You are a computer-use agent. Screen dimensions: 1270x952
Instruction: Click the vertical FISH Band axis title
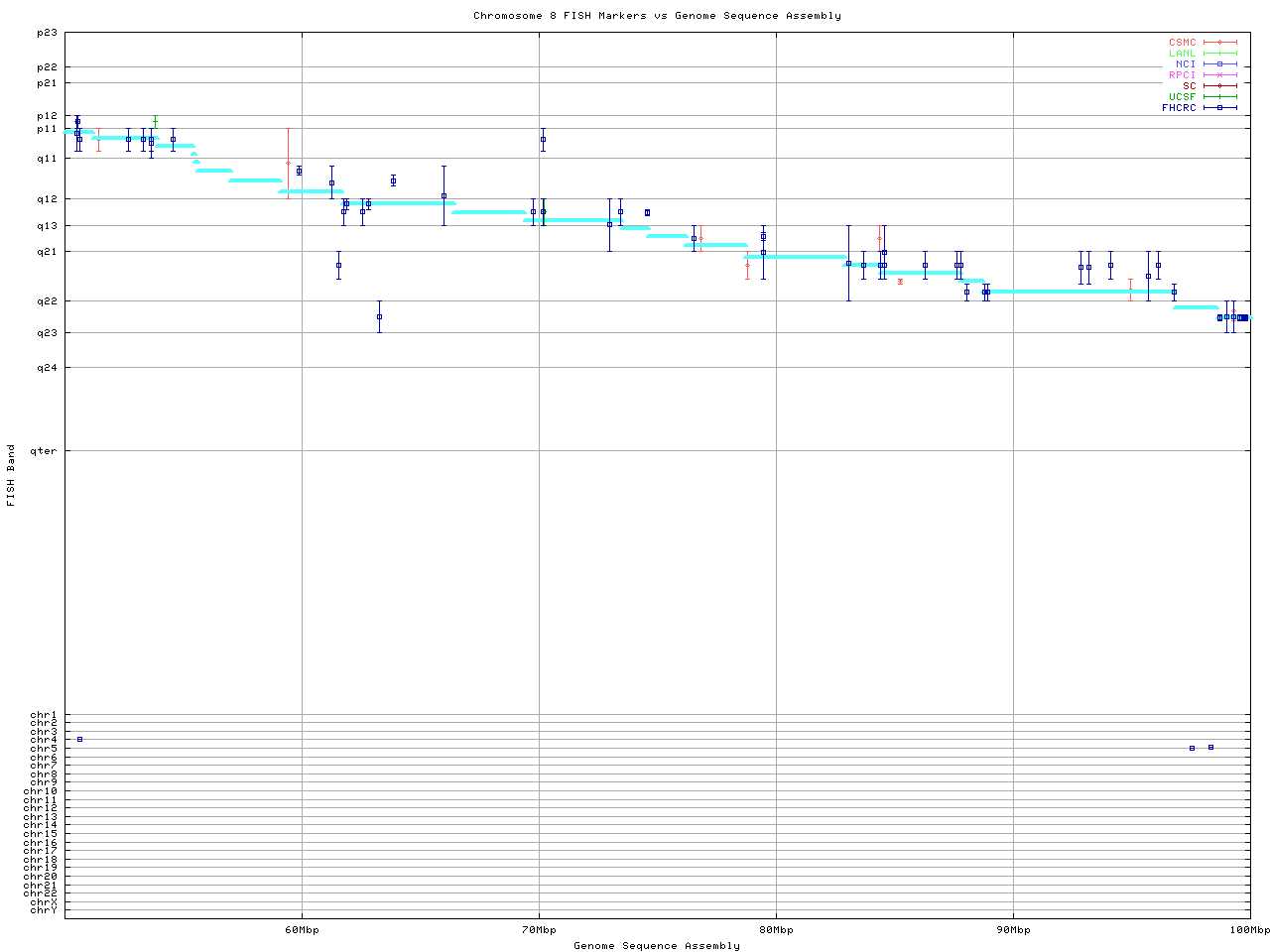click(x=12, y=475)
